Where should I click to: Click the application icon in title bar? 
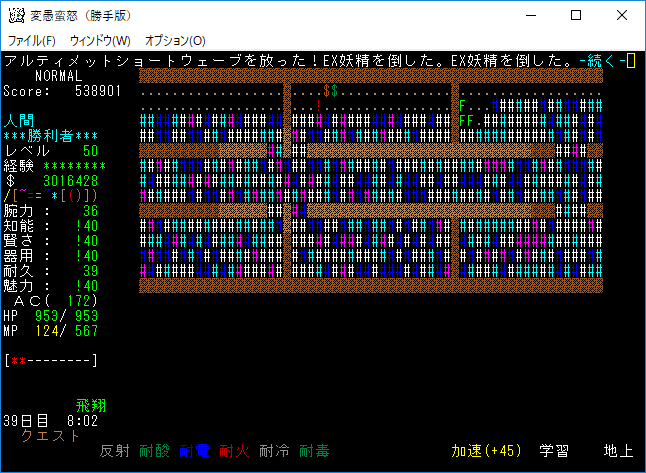tap(16, 15)
